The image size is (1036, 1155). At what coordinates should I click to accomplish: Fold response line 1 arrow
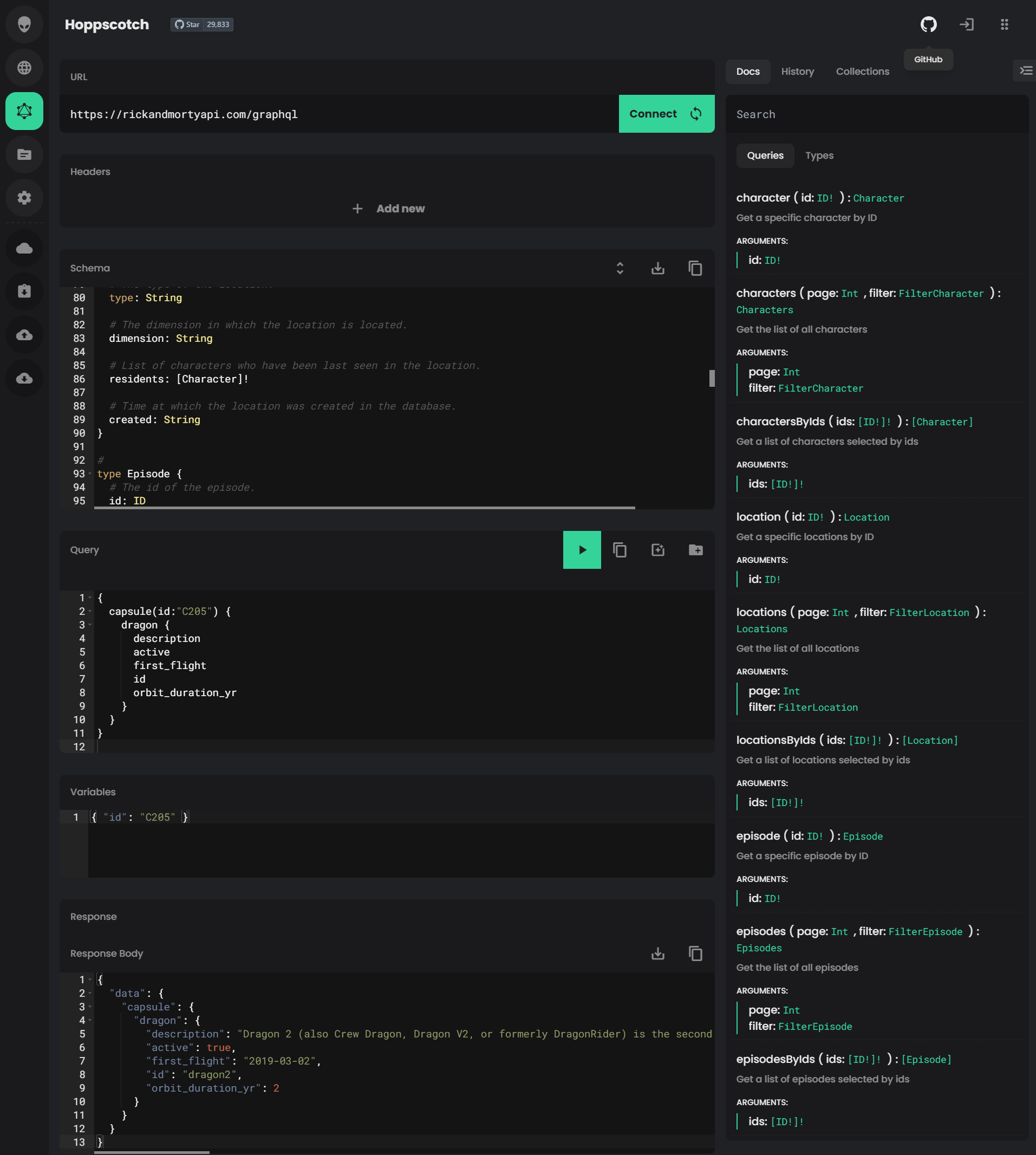90,979
